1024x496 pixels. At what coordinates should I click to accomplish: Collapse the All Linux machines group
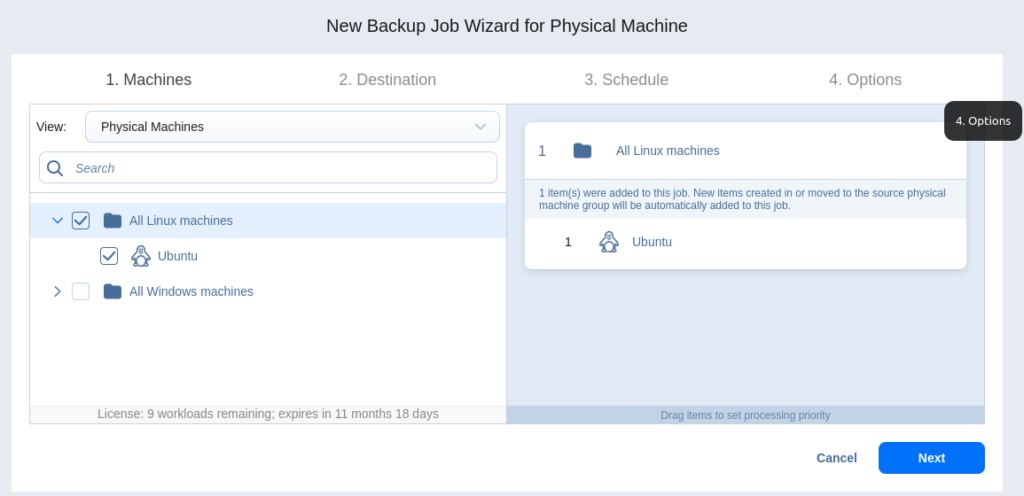57,220
